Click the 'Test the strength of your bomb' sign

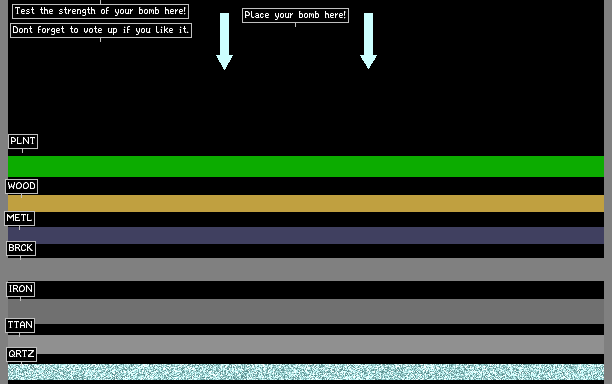(100, 11)
